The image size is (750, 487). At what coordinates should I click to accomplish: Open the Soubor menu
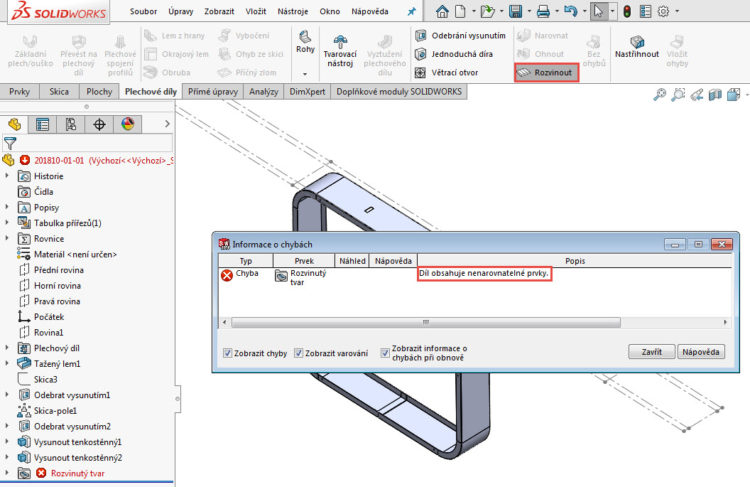point(143,11)
